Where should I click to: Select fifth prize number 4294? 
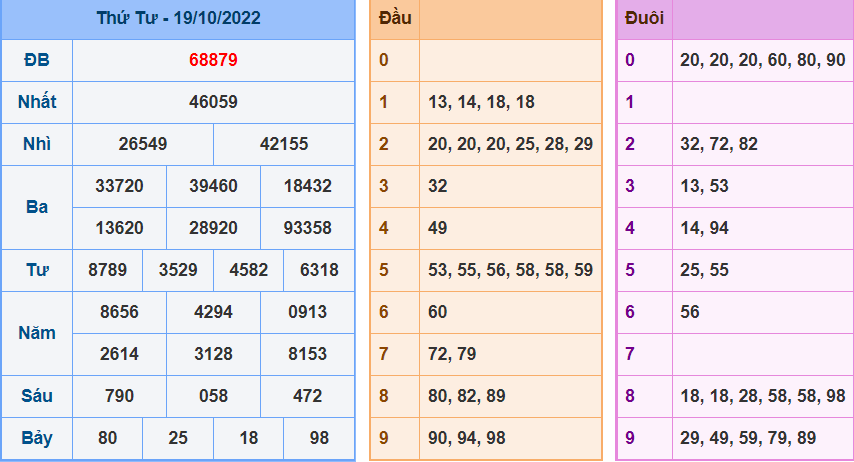click(214, 312)
